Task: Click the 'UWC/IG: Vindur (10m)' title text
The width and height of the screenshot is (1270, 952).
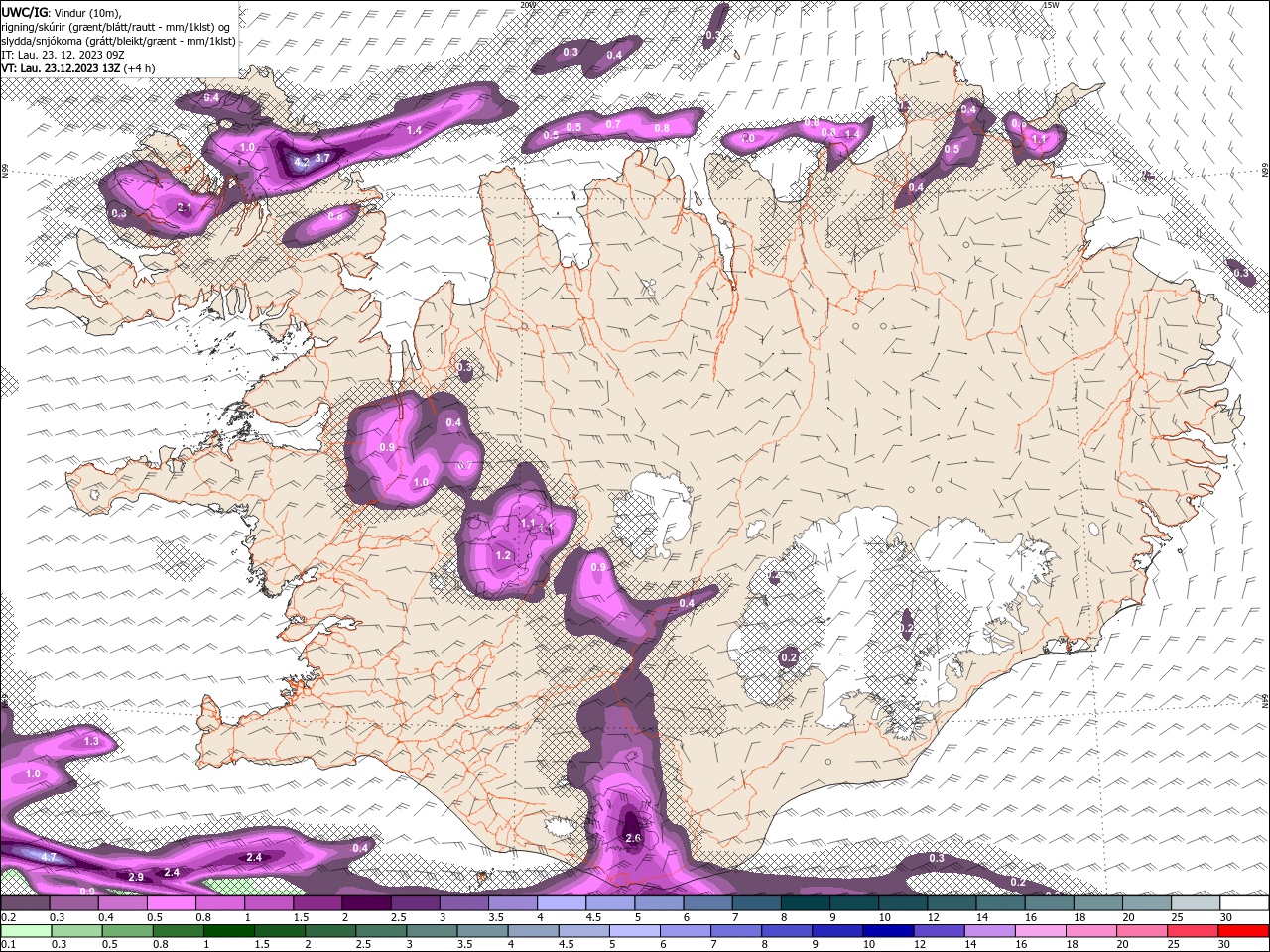Action: tap(62, 11)
